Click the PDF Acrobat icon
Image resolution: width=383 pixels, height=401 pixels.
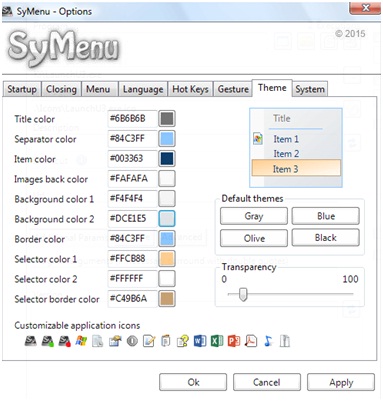coord(251,341)
